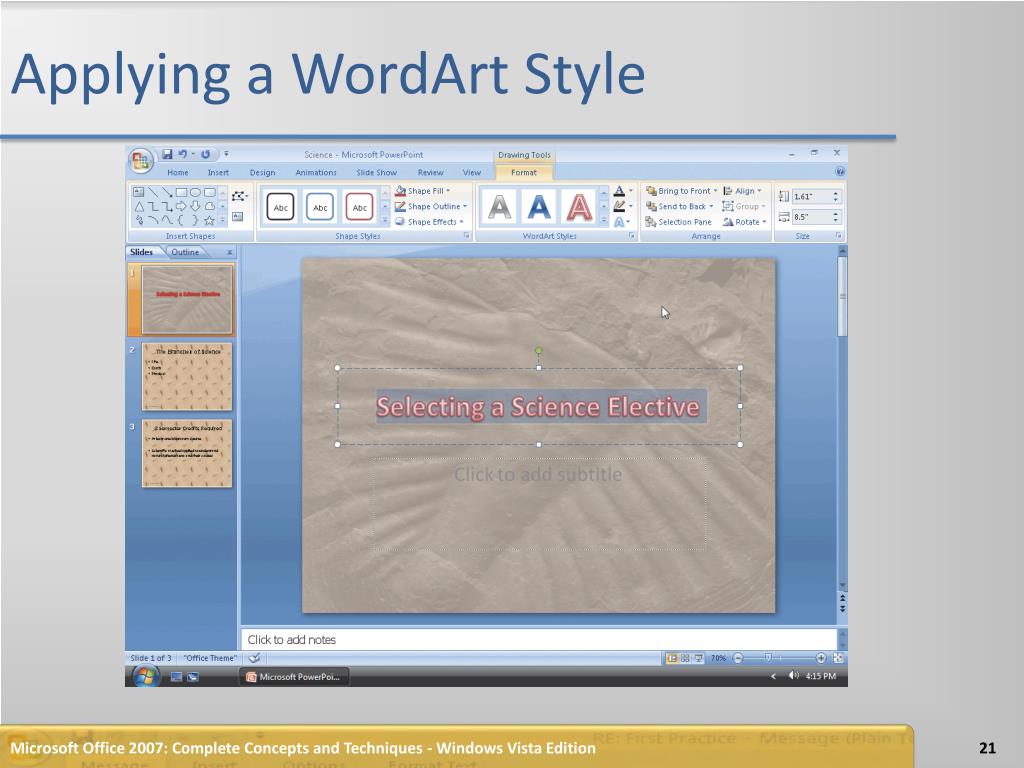Open the Insert ribbon tab
The image size is (1024, 768).
(218, 172)
